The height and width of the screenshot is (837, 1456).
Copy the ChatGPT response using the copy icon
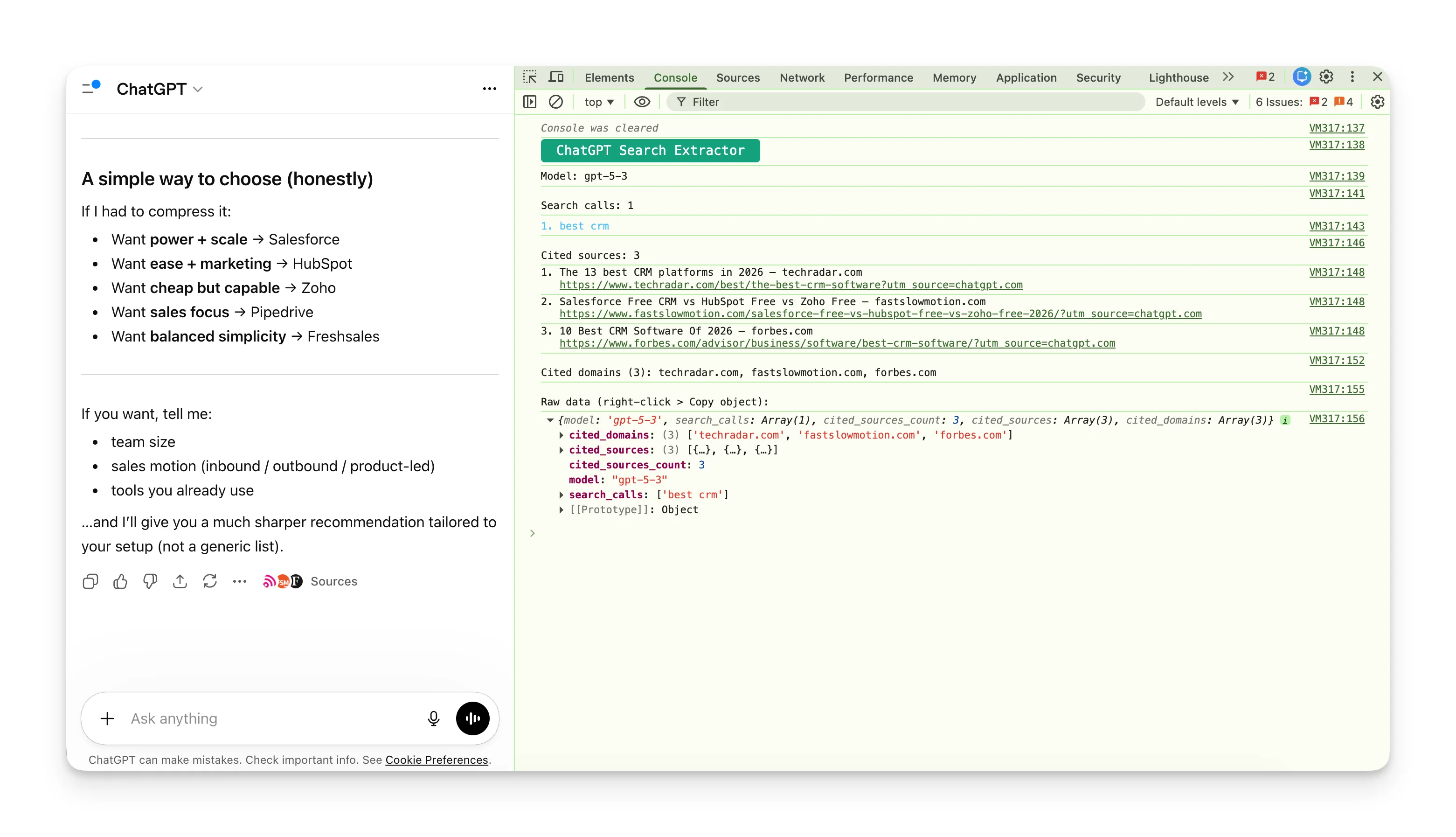[x=90, y=581]
